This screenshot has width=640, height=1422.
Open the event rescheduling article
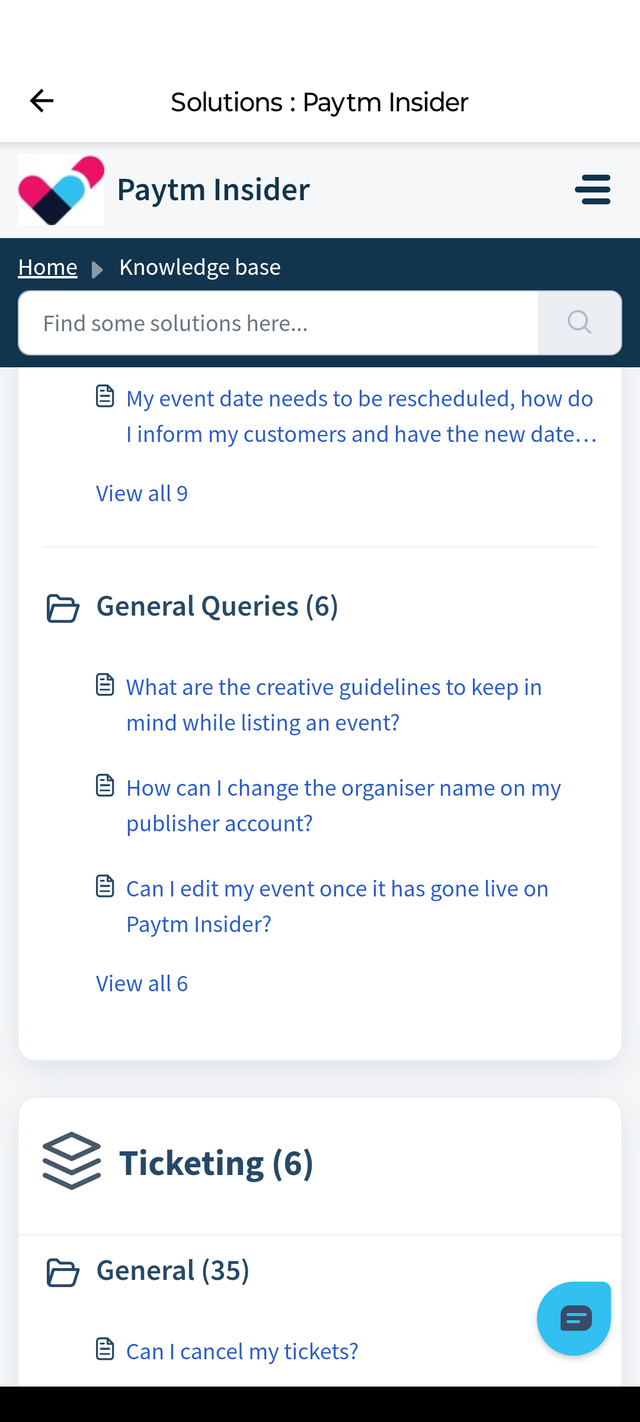(360, 416)
